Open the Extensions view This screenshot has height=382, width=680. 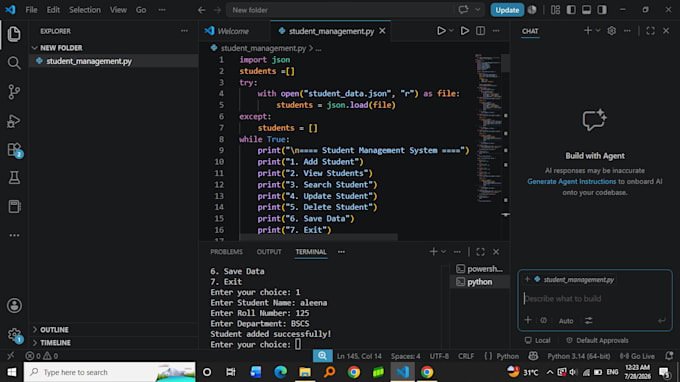pos(14,150)
